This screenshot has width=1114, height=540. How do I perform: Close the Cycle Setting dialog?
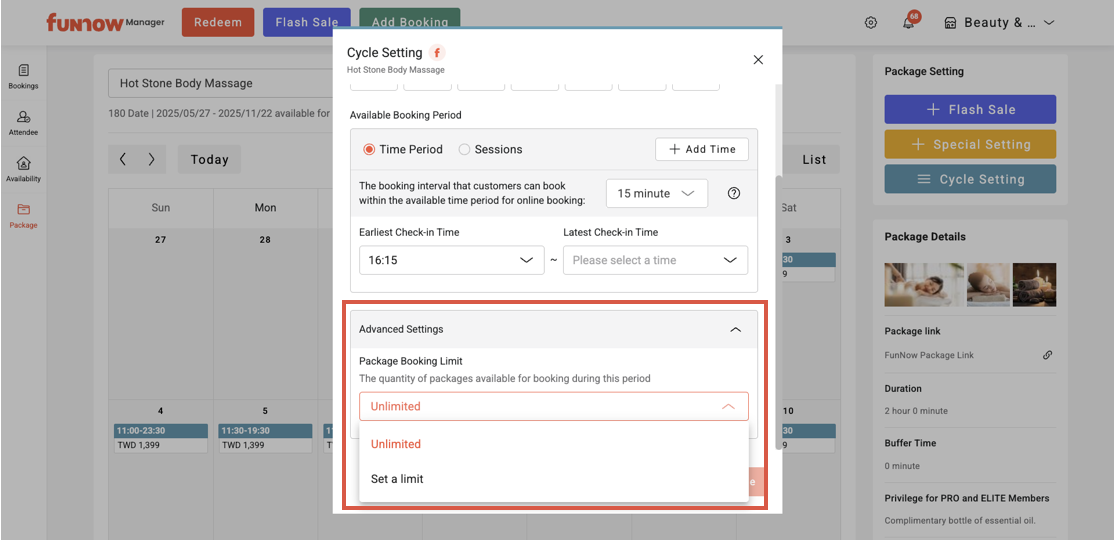tap(758, 60)
